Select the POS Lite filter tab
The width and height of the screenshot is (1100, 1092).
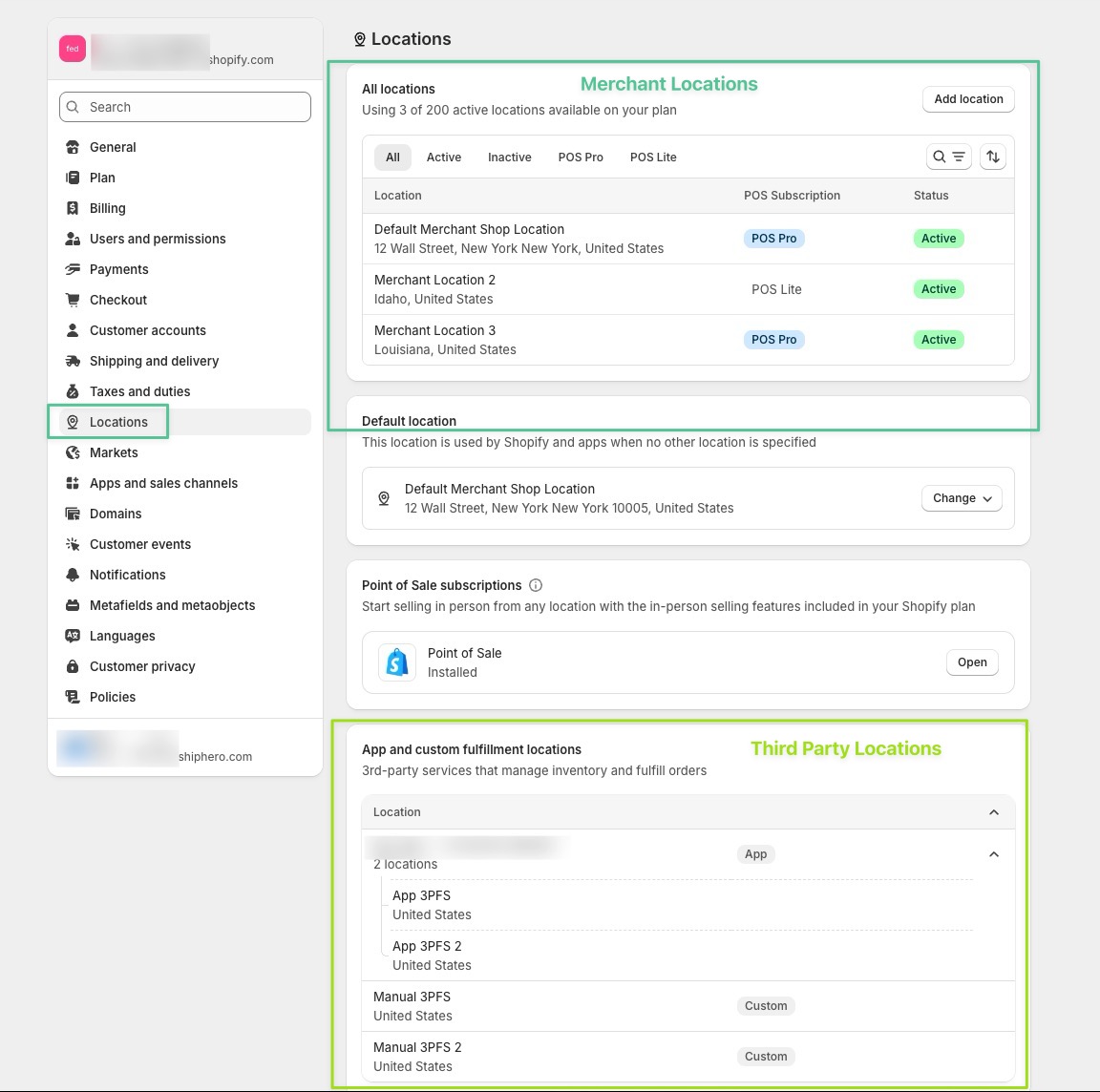[x=653, y=157]
